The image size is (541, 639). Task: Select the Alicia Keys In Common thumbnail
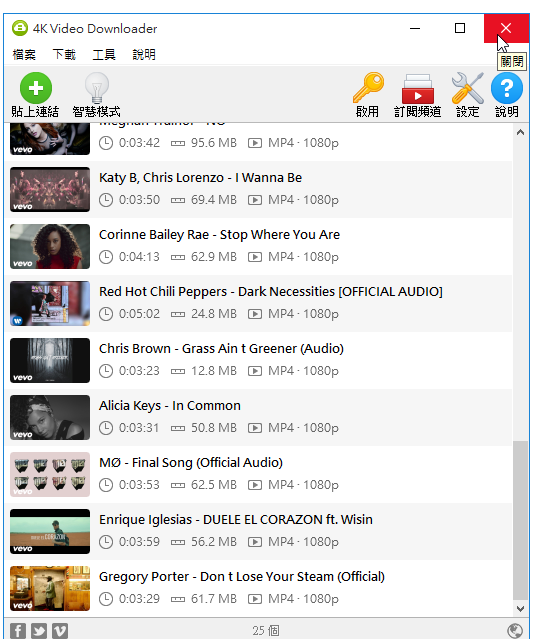pyautogui.click(x=50, y=417)
